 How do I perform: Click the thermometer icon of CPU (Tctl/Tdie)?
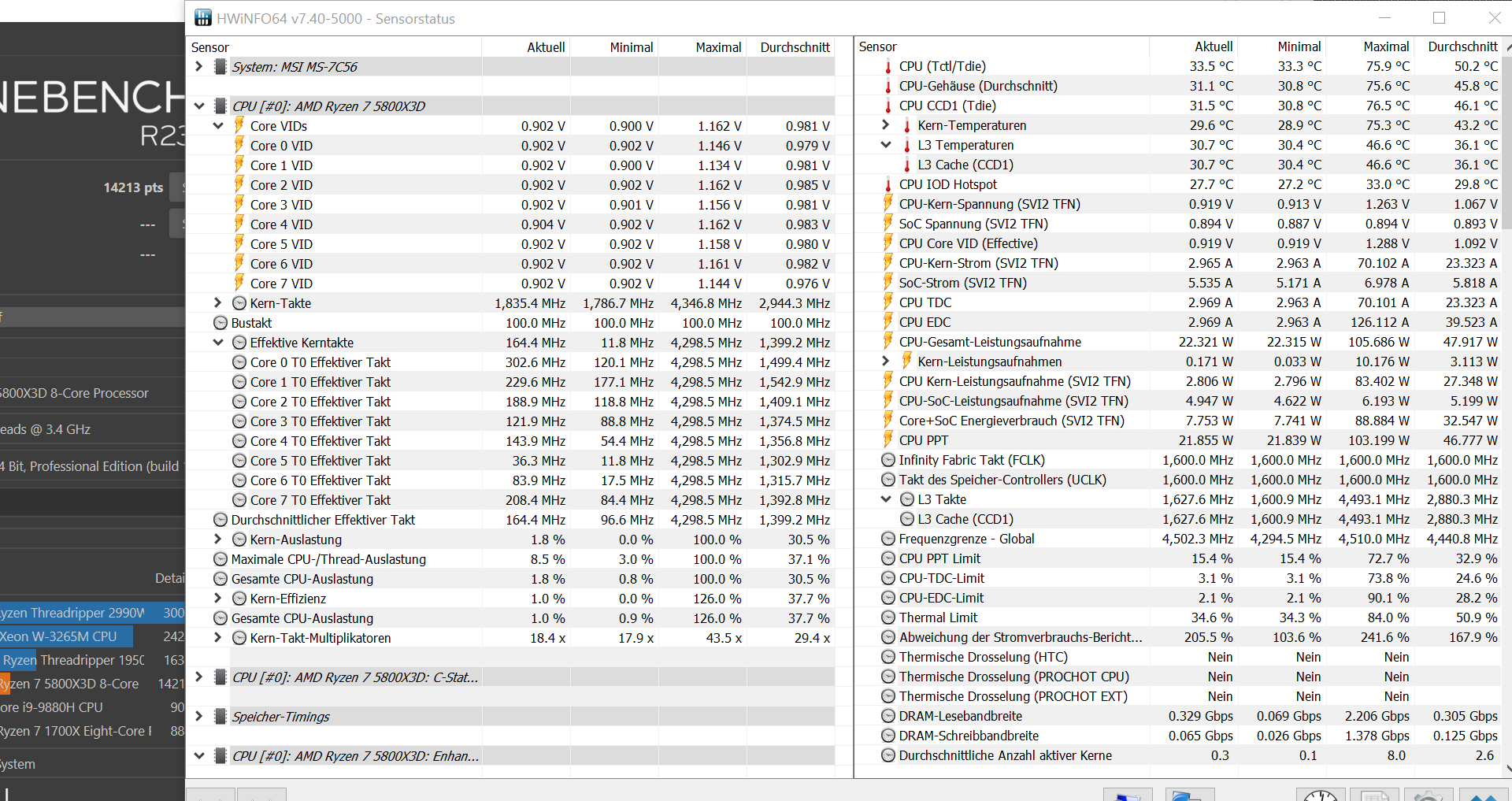pos(888,66)
